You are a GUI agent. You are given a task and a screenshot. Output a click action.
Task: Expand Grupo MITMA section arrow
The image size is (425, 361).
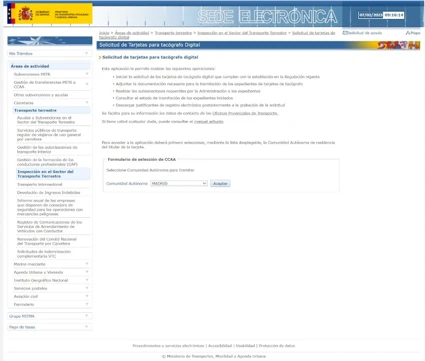pyautogui.click(x=87, y=316)
